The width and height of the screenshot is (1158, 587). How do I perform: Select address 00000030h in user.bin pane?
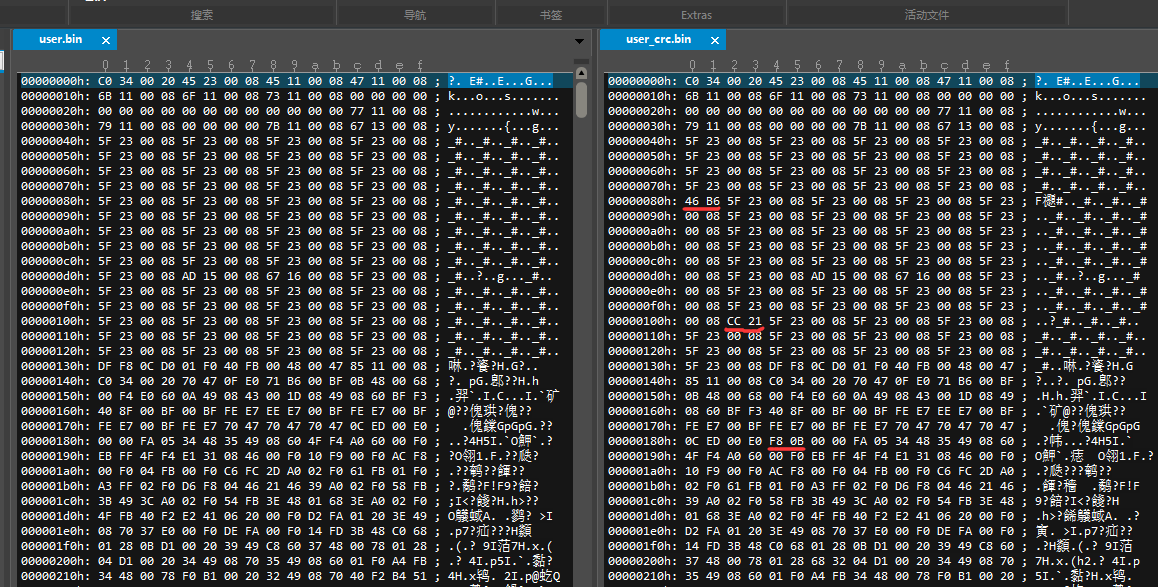click(56, 126)
